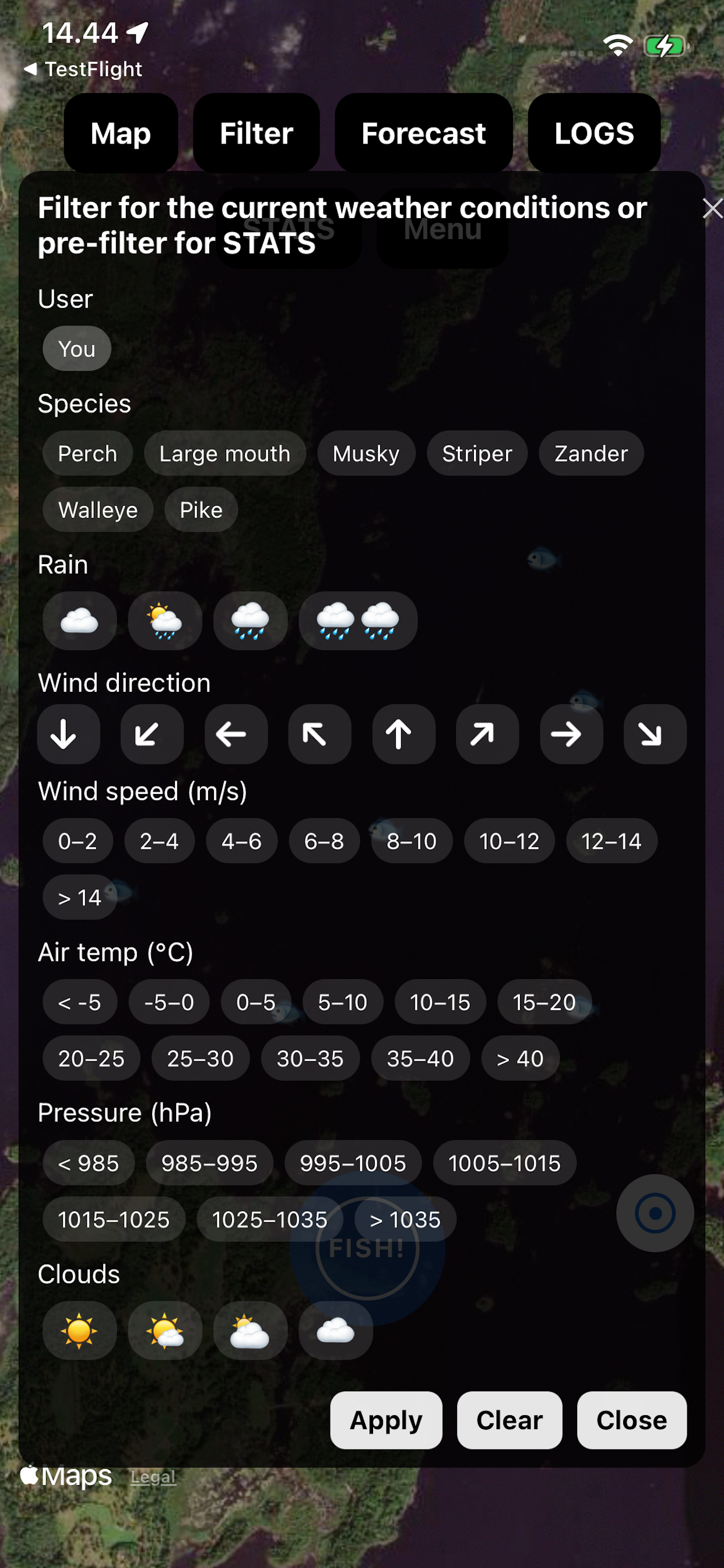Toggle the 1005–1015 pressure chip
The height and width of the screenshot is (1568, 724).
pyautogui.click(x=504, y=1163)
